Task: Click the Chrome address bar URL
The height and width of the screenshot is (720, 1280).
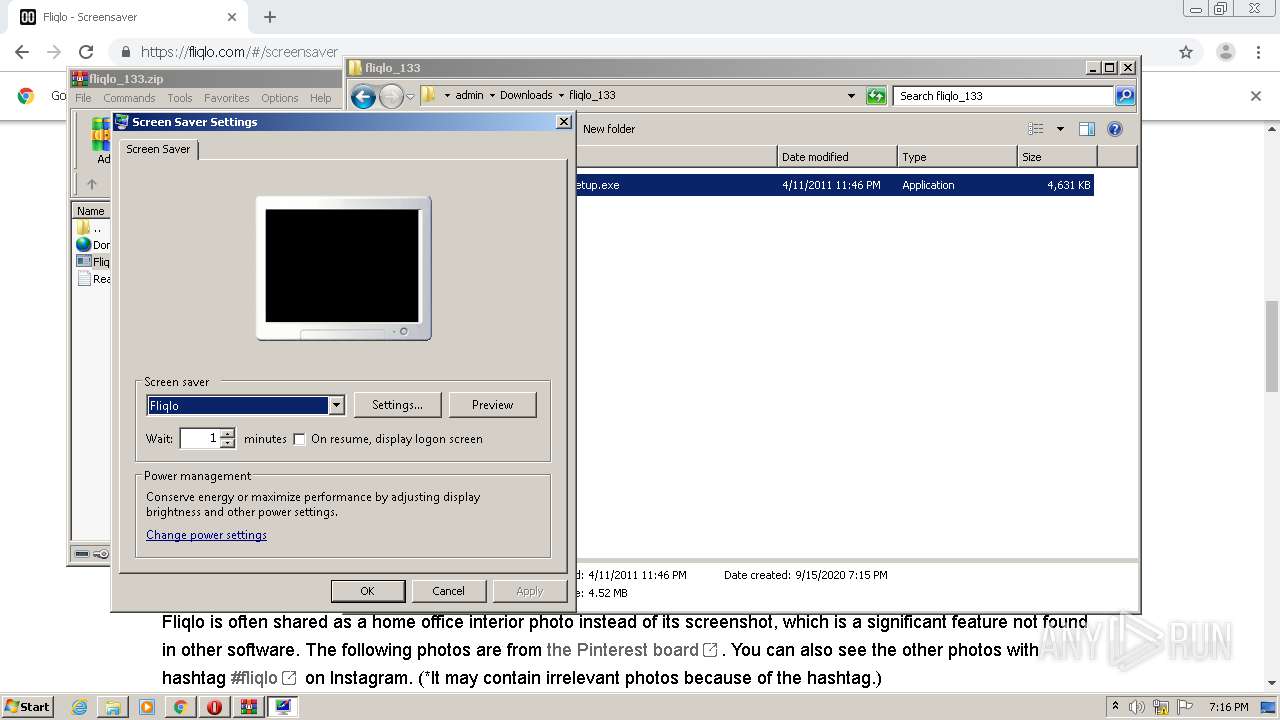Action: click(x=239, y=52)
